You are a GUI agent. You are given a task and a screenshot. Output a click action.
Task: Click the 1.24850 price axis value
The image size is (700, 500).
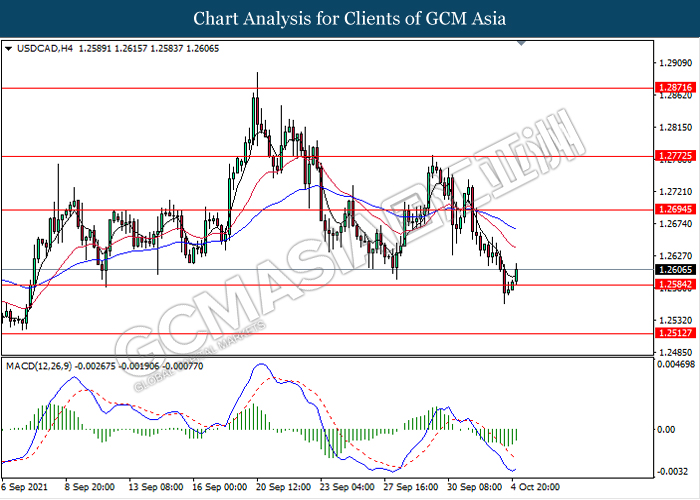coord(675,352)
